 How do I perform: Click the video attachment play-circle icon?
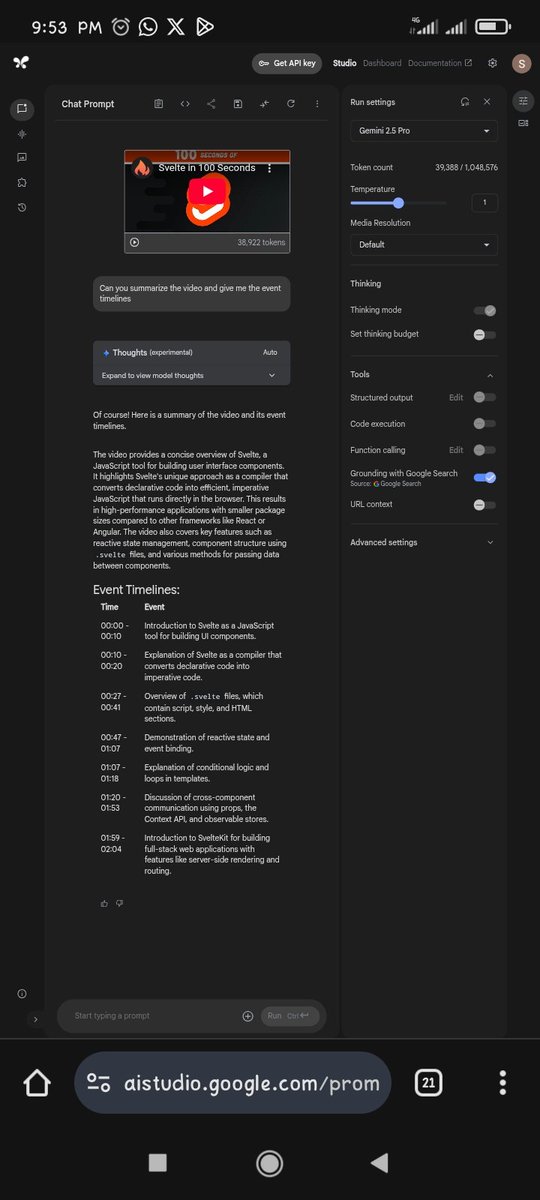135,242
